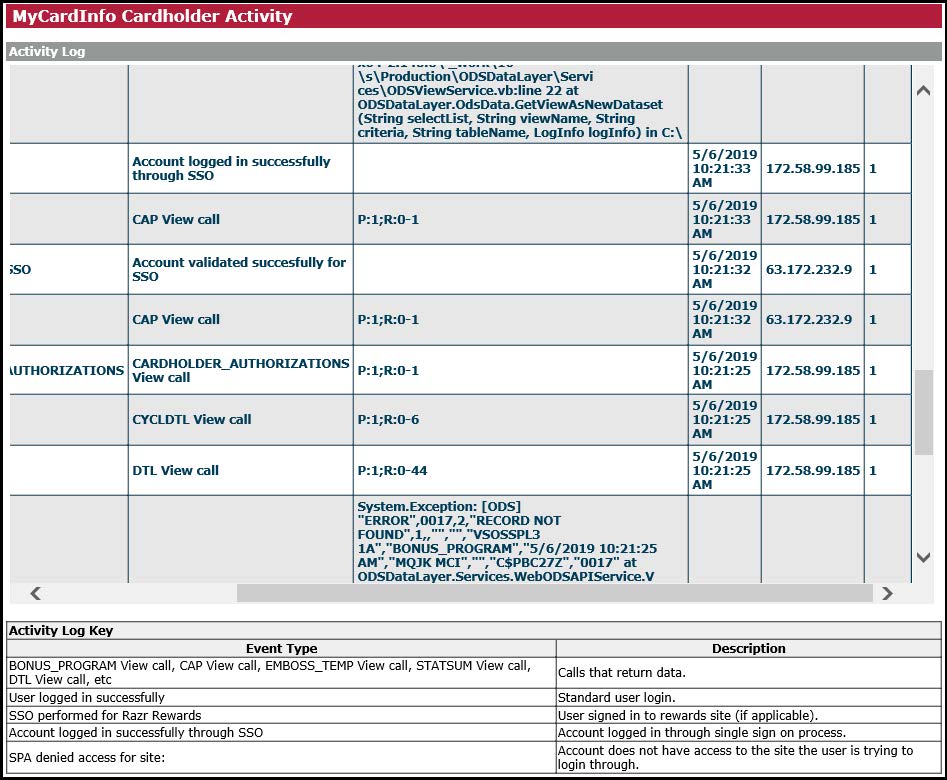
Task: Click the timestamp of the DTL View call row
Action: coord(724,471)
